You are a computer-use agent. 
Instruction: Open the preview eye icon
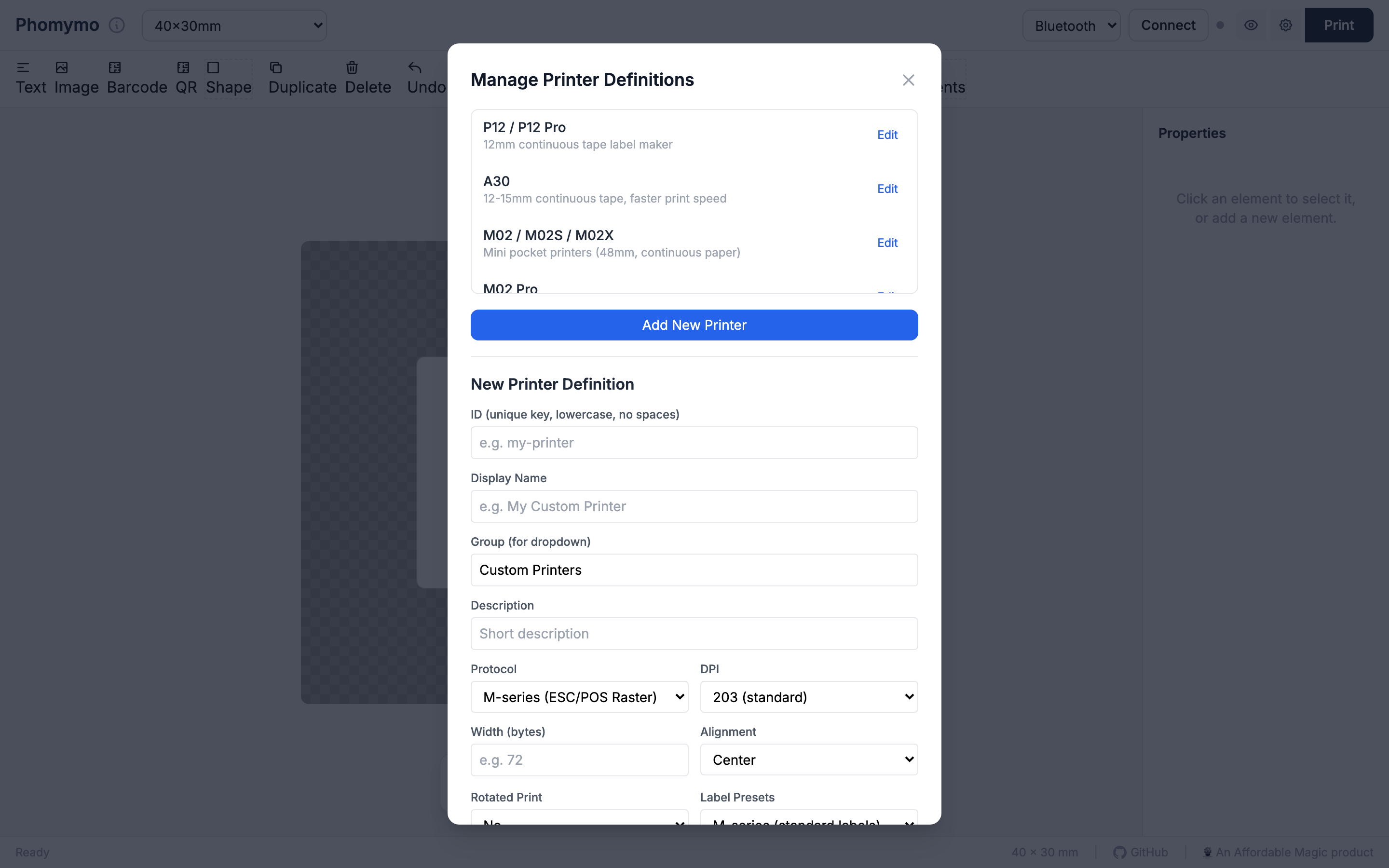pyautogui.click(x=1251, y=25)
